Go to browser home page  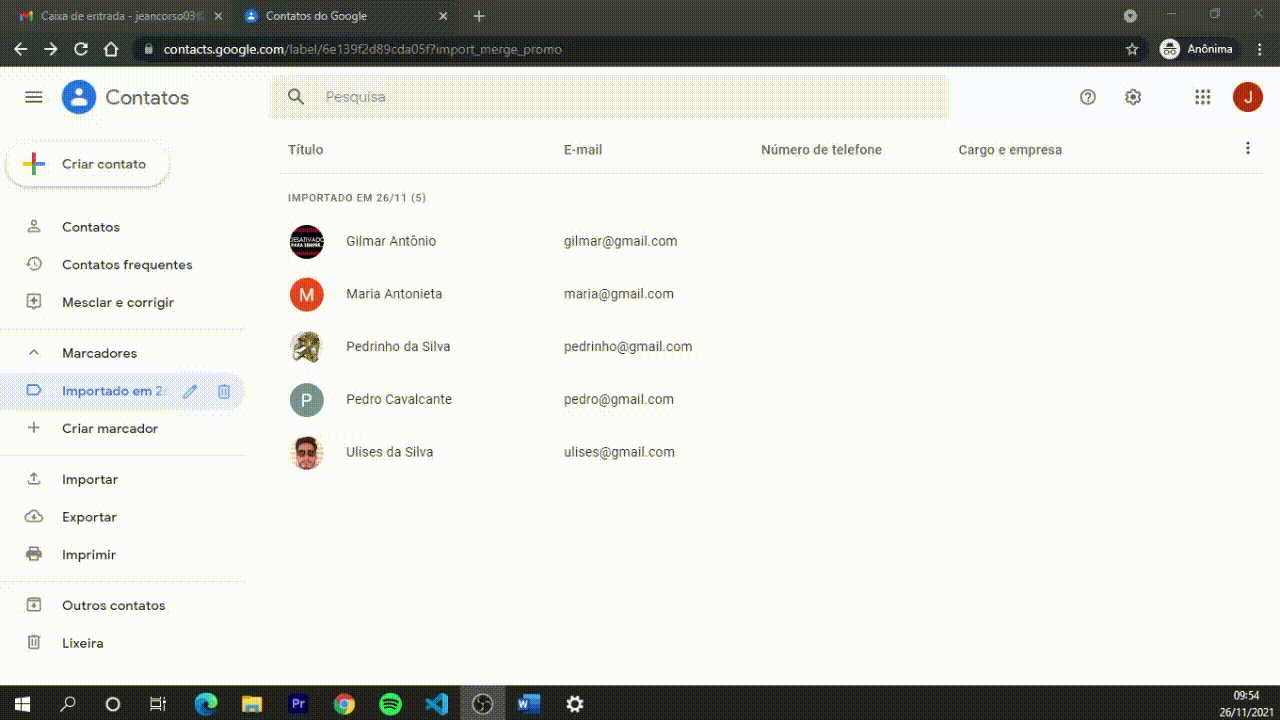(x=111, y=49)
